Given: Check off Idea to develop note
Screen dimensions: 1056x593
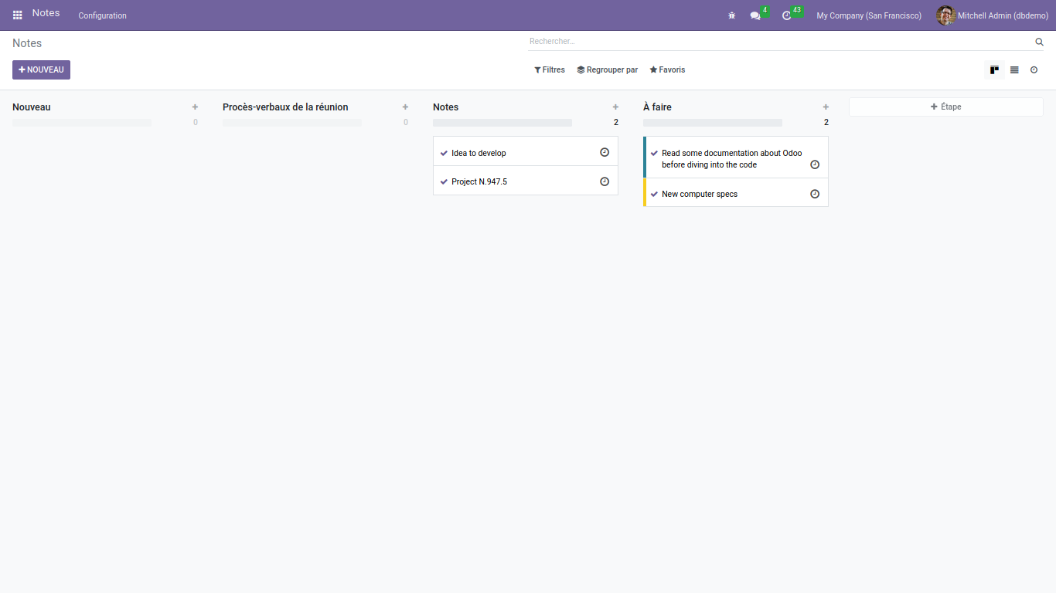Looking at the screenshot, I should tap(444, 153).
